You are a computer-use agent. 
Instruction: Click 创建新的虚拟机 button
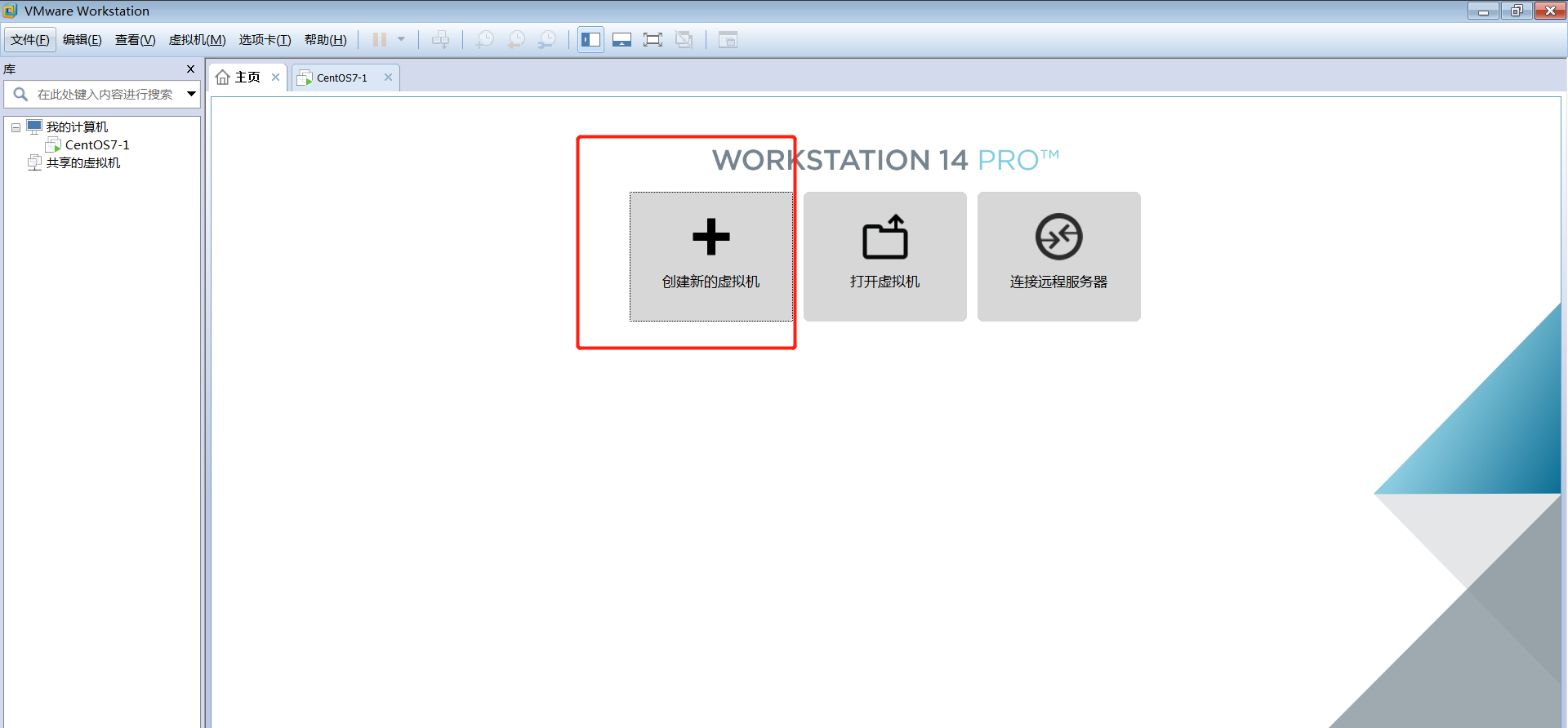pyautogui.click(x=711, y=256)
